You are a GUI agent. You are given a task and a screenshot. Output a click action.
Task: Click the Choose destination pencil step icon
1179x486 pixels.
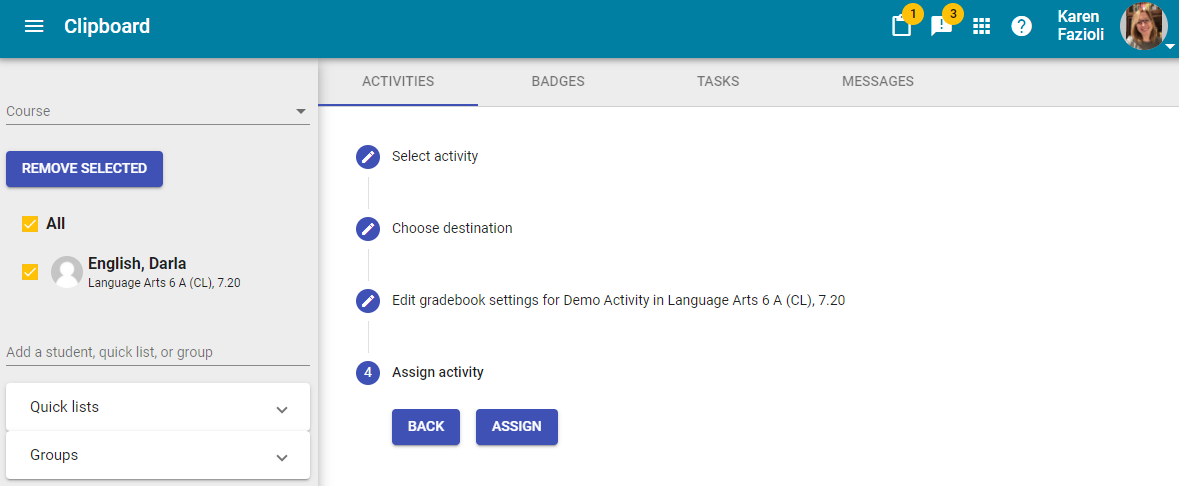[368, 228]
